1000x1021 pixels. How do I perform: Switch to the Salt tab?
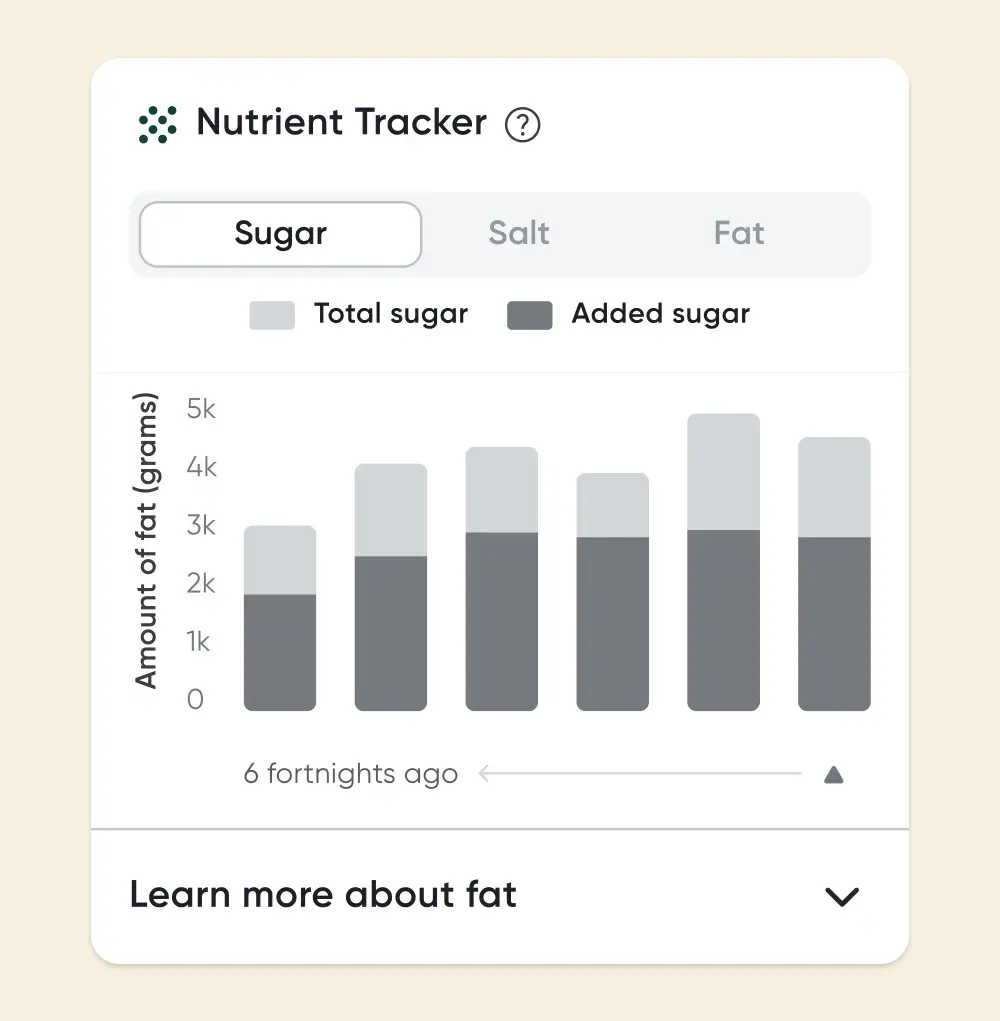click(519, 234)
